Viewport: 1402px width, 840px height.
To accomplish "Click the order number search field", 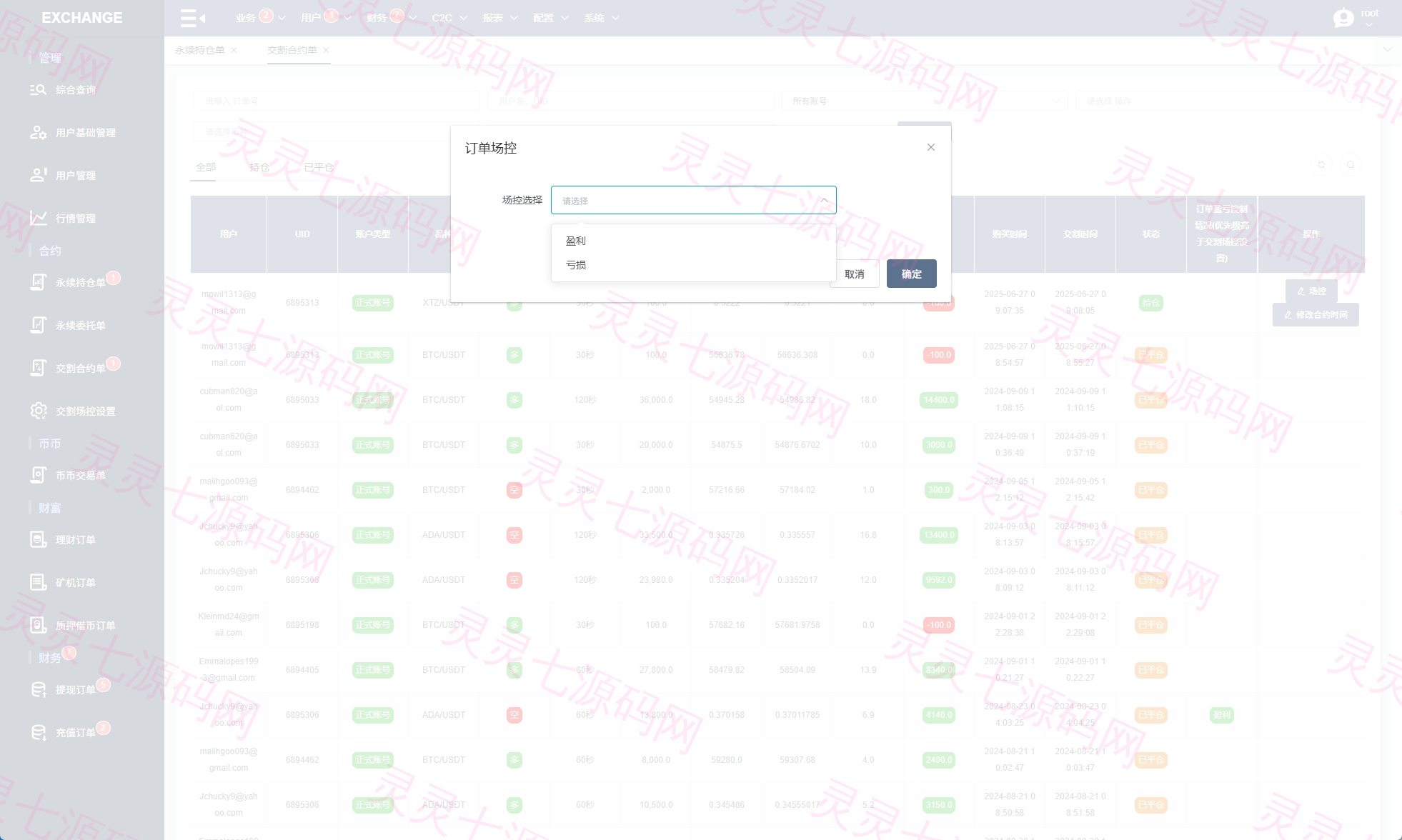I will coord(337,101).
